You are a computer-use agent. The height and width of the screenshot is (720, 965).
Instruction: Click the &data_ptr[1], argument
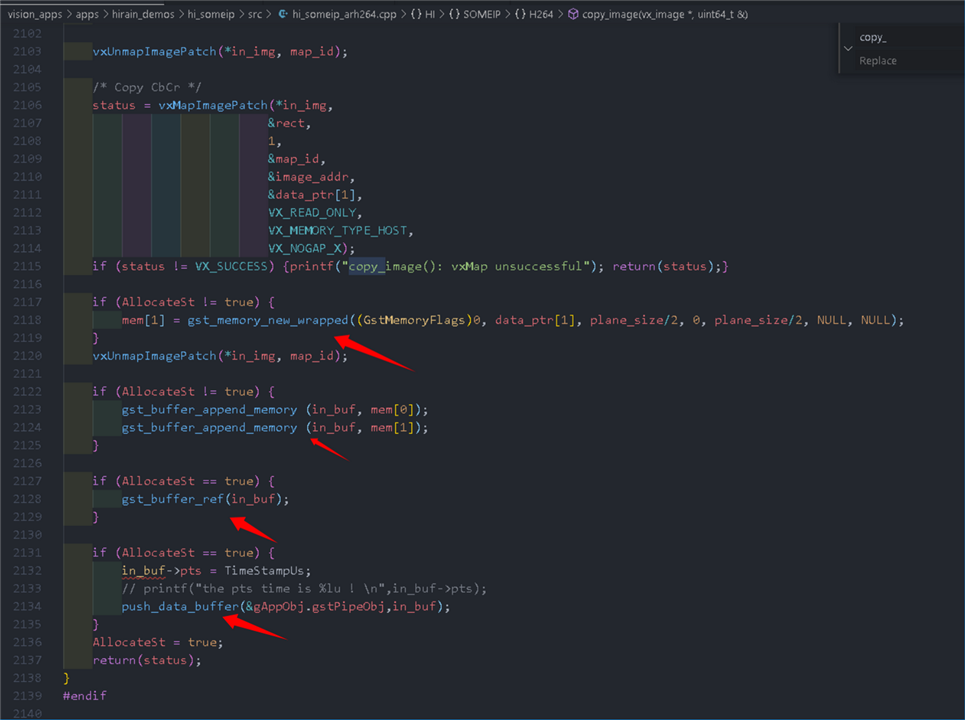pyautogui.click(x=315, y=194)
